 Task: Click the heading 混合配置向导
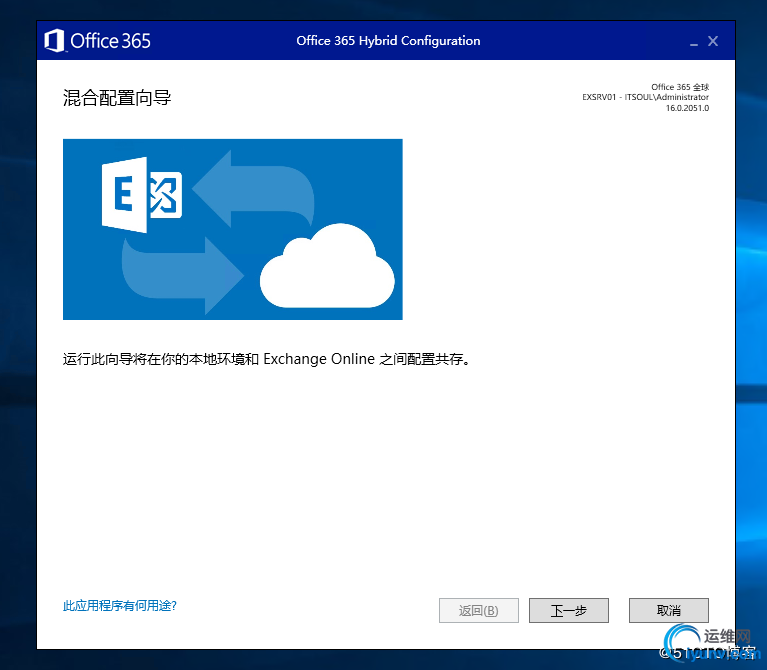pos(117,98)
